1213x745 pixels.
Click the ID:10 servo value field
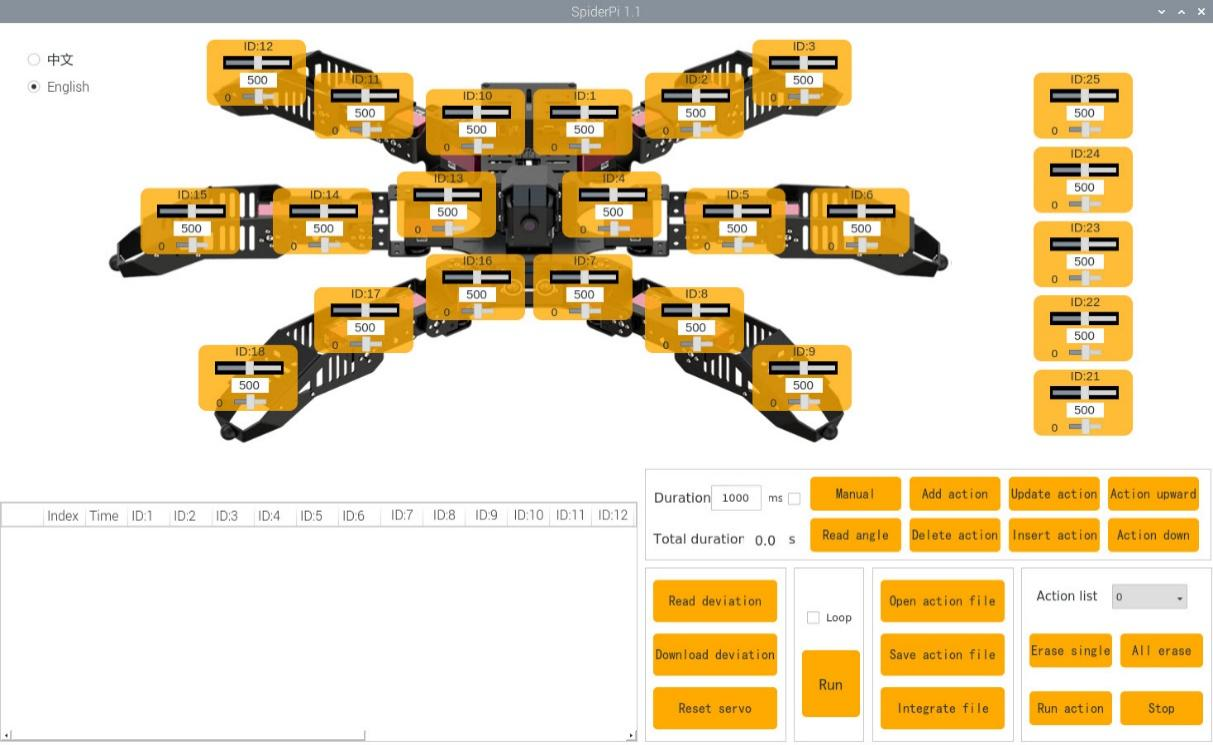click(x=477, y=129)
